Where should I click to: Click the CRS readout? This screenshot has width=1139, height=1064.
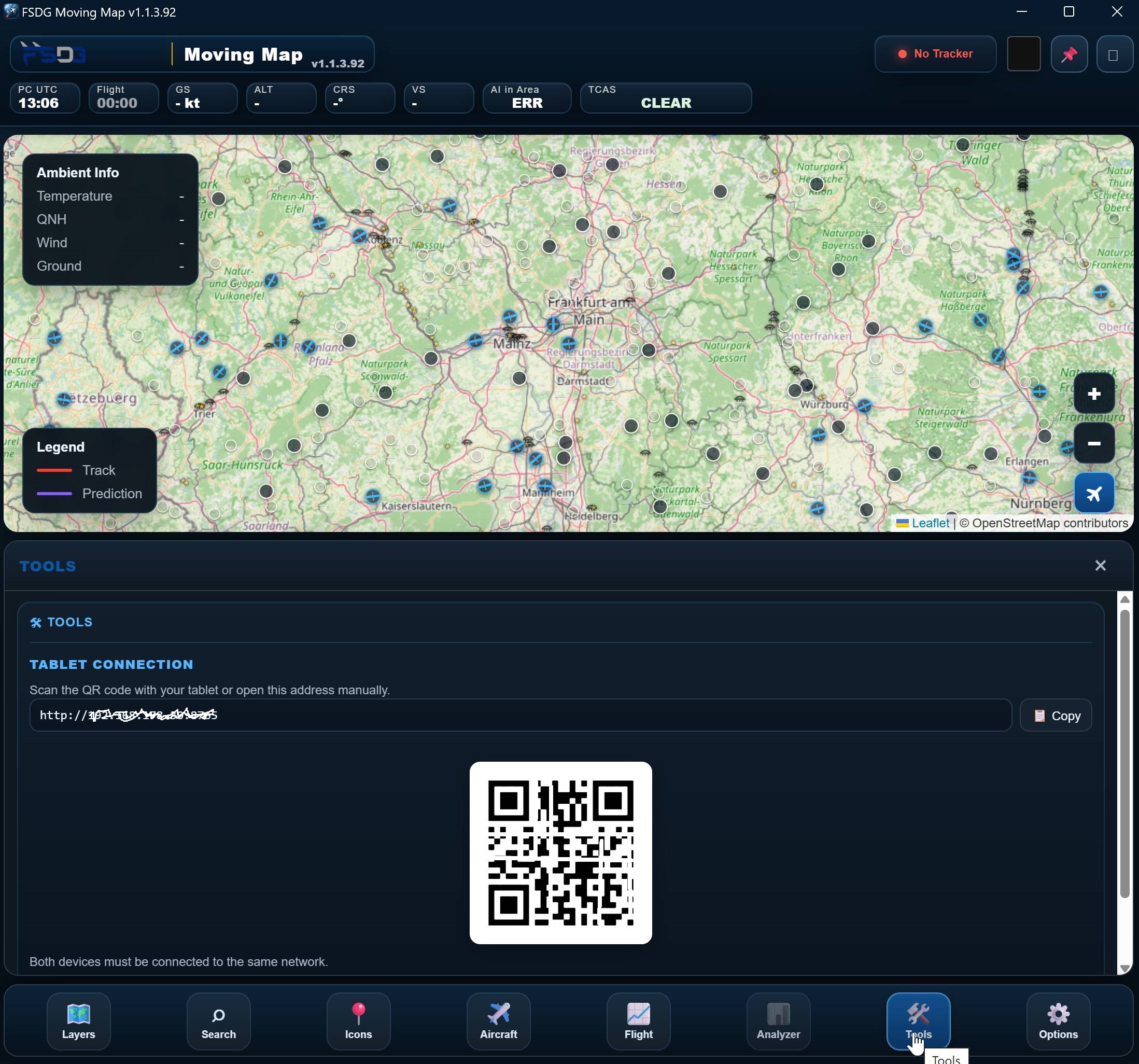coord(360,97)
